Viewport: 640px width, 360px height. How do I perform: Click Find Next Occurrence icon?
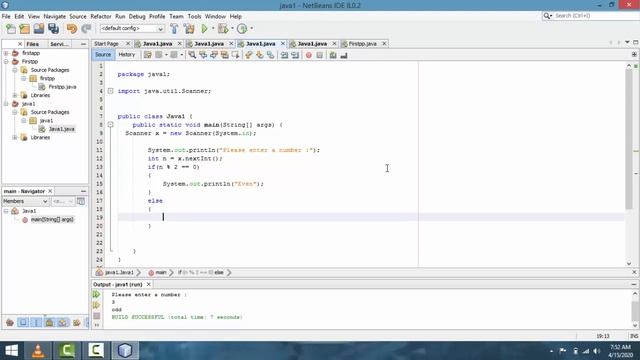tap(214, 55)
